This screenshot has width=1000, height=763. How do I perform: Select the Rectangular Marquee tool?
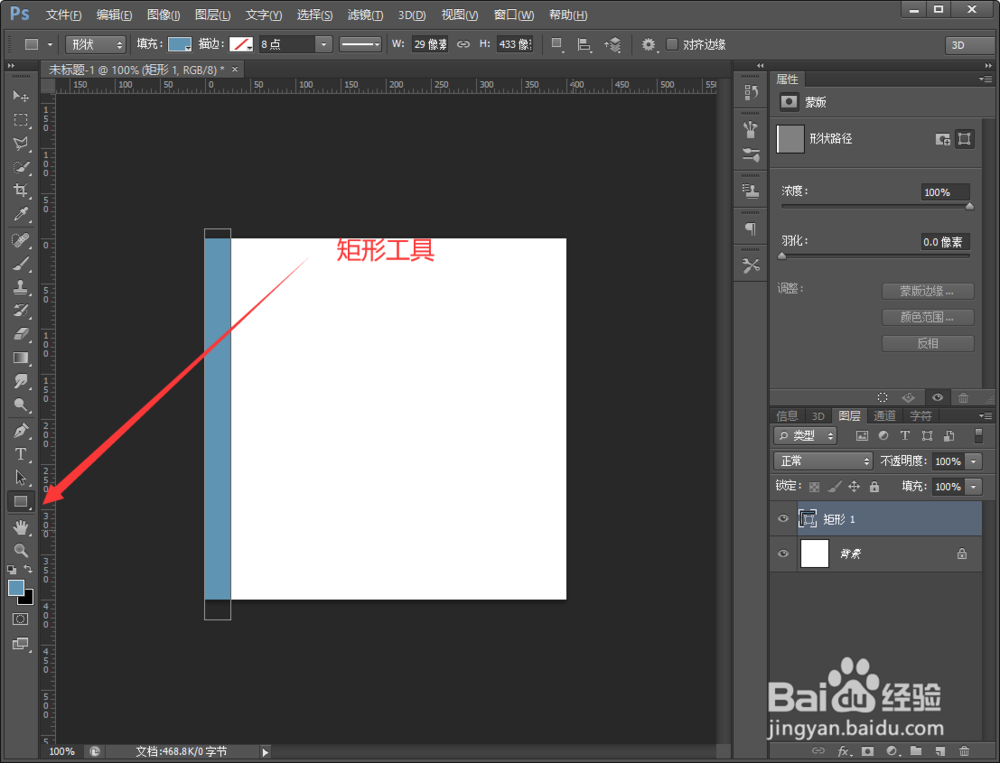coord(20,120)
